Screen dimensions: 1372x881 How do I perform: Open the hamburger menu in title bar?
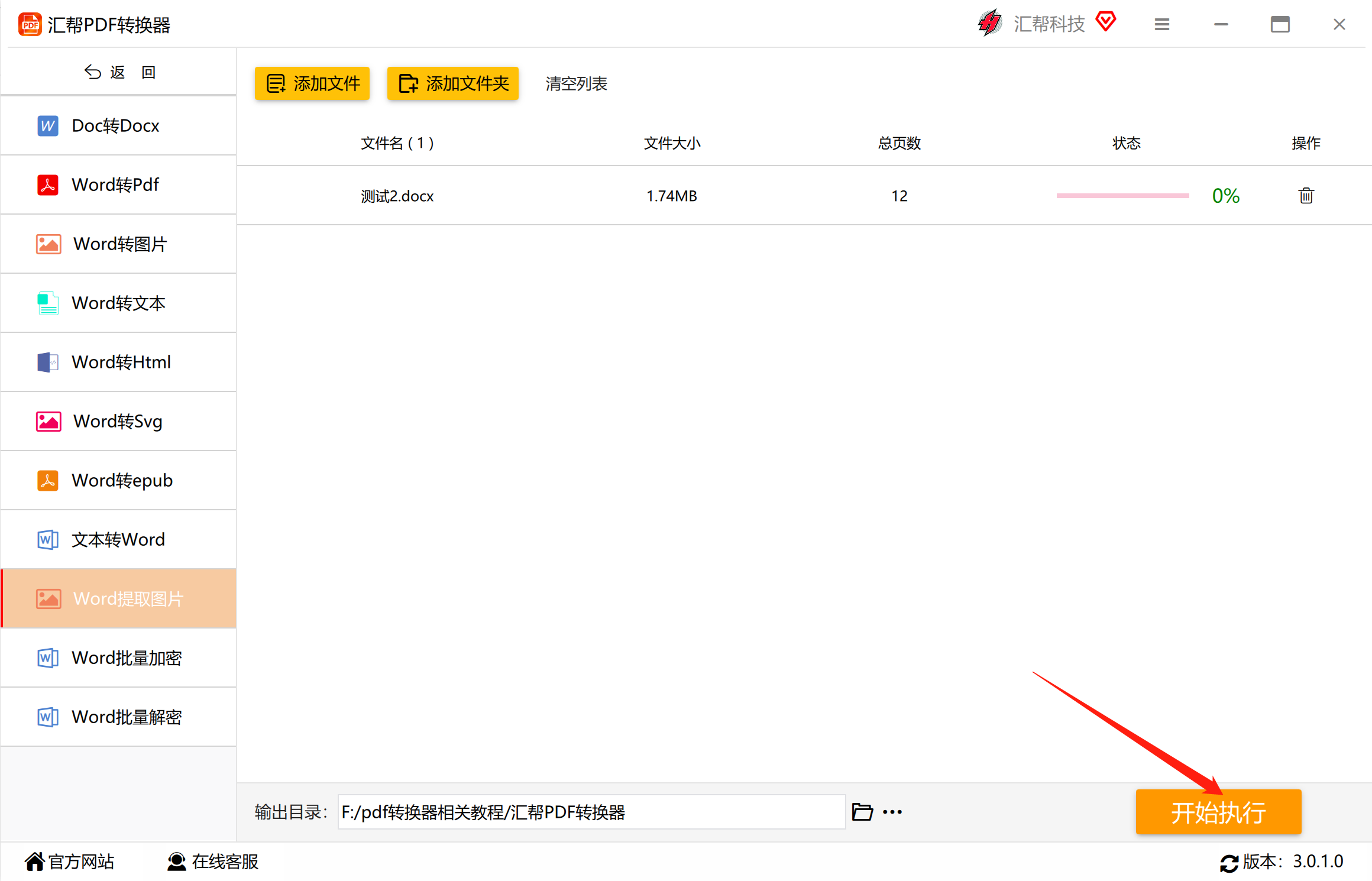[x=1162, y=24]
